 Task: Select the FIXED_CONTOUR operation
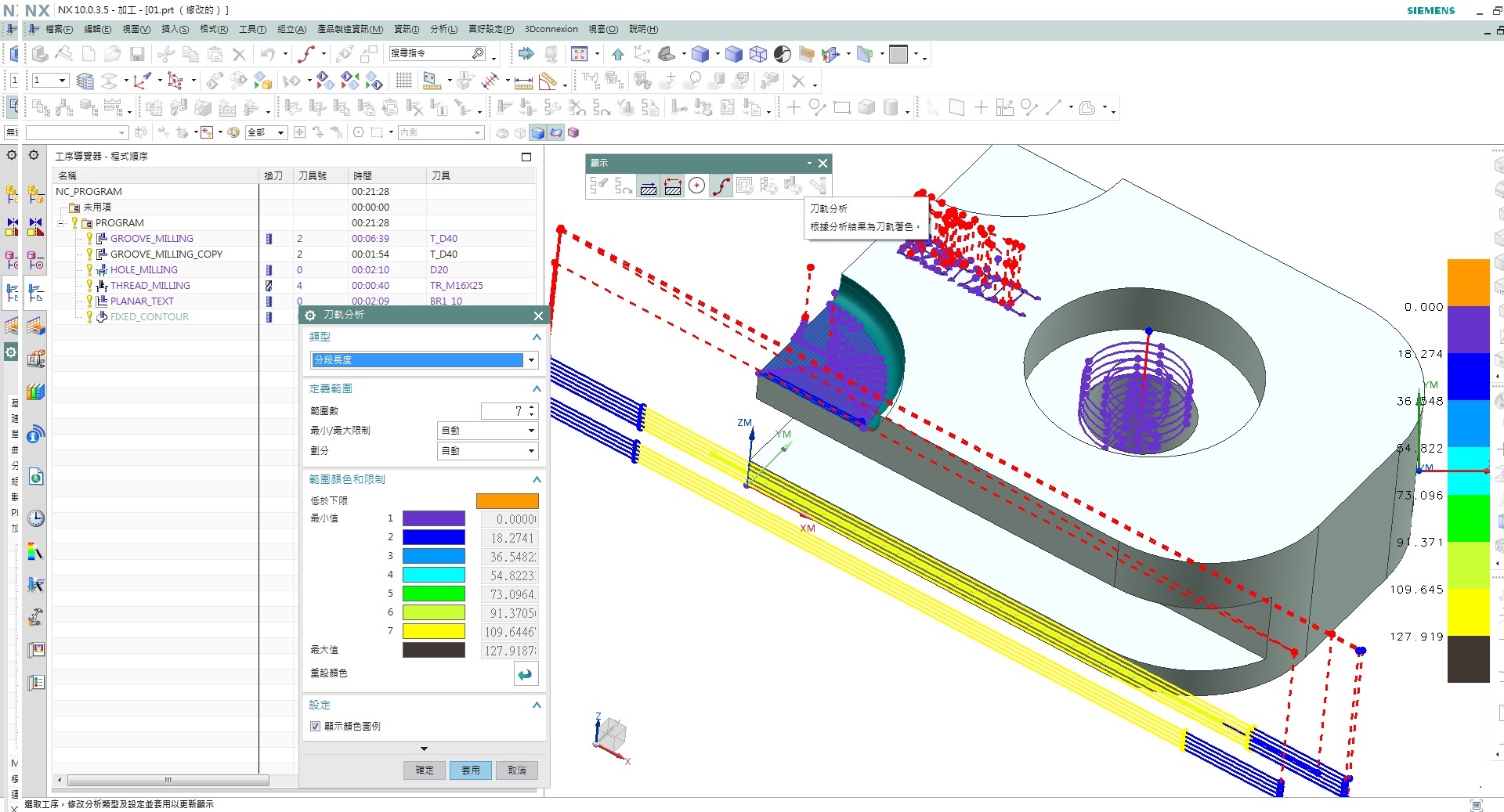click(x=149, y=317)
